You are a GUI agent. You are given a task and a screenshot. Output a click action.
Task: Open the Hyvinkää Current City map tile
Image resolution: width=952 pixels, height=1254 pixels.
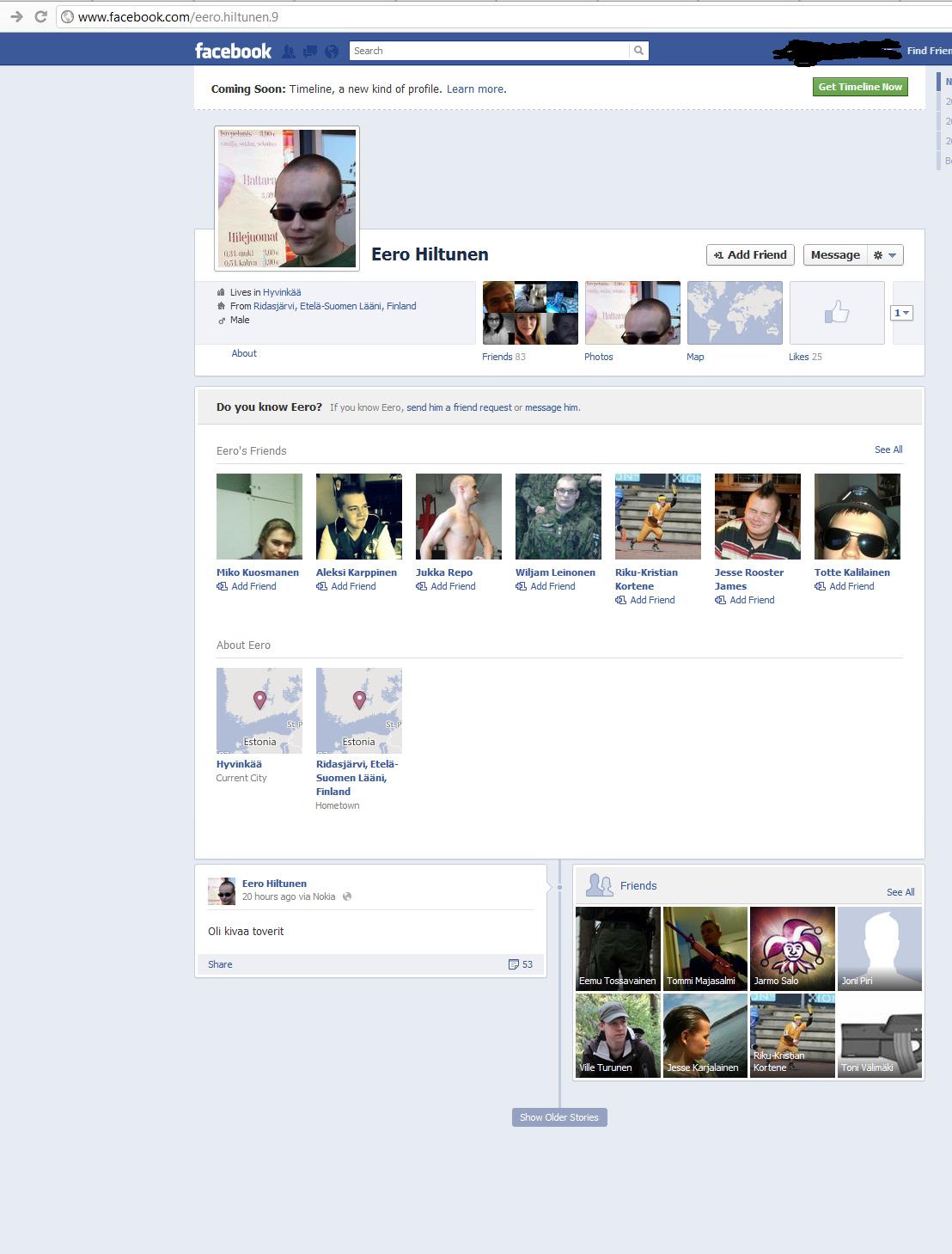[x=259, y=711]
